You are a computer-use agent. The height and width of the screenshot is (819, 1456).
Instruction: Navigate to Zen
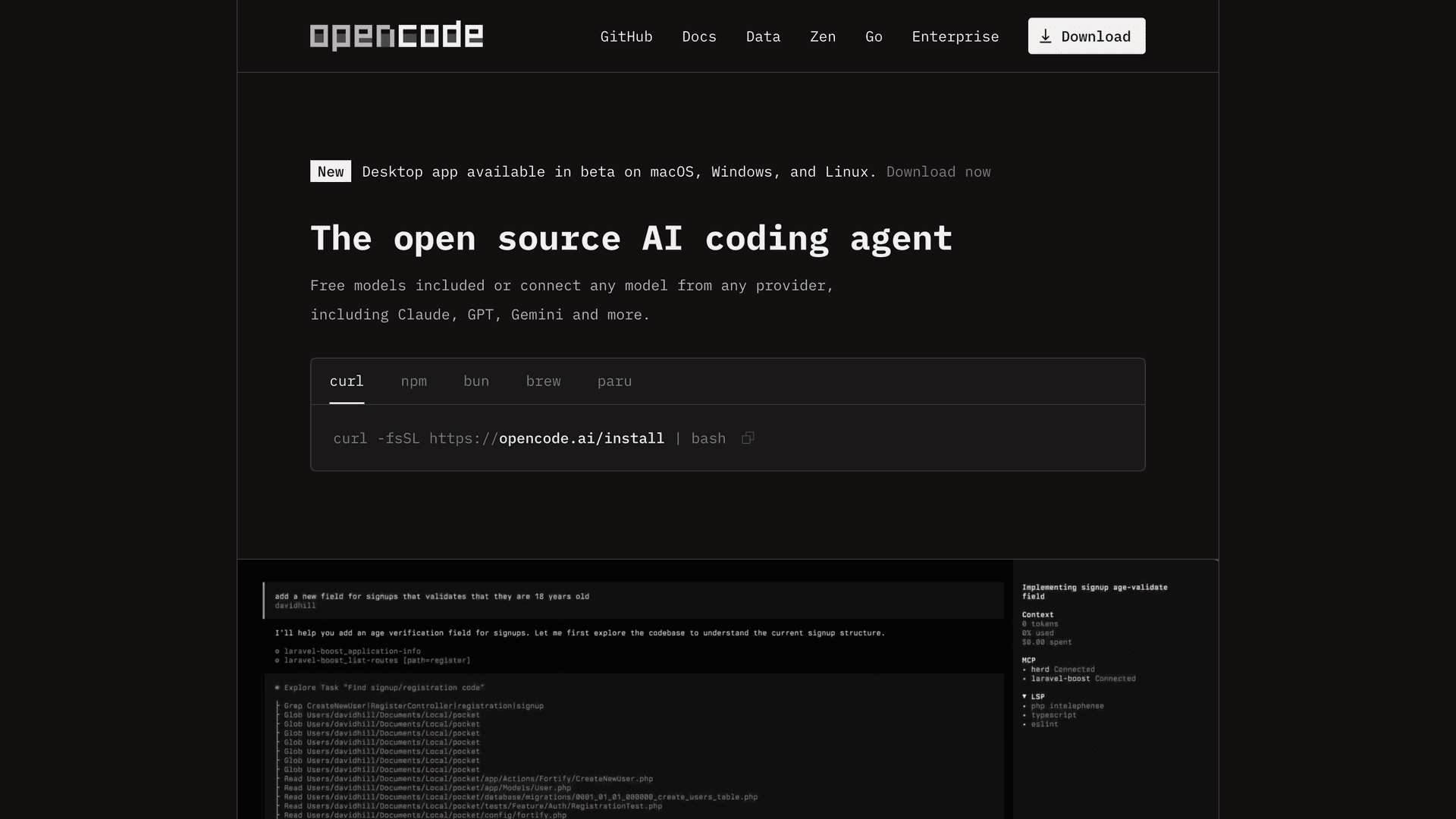[x=823, y=36]
